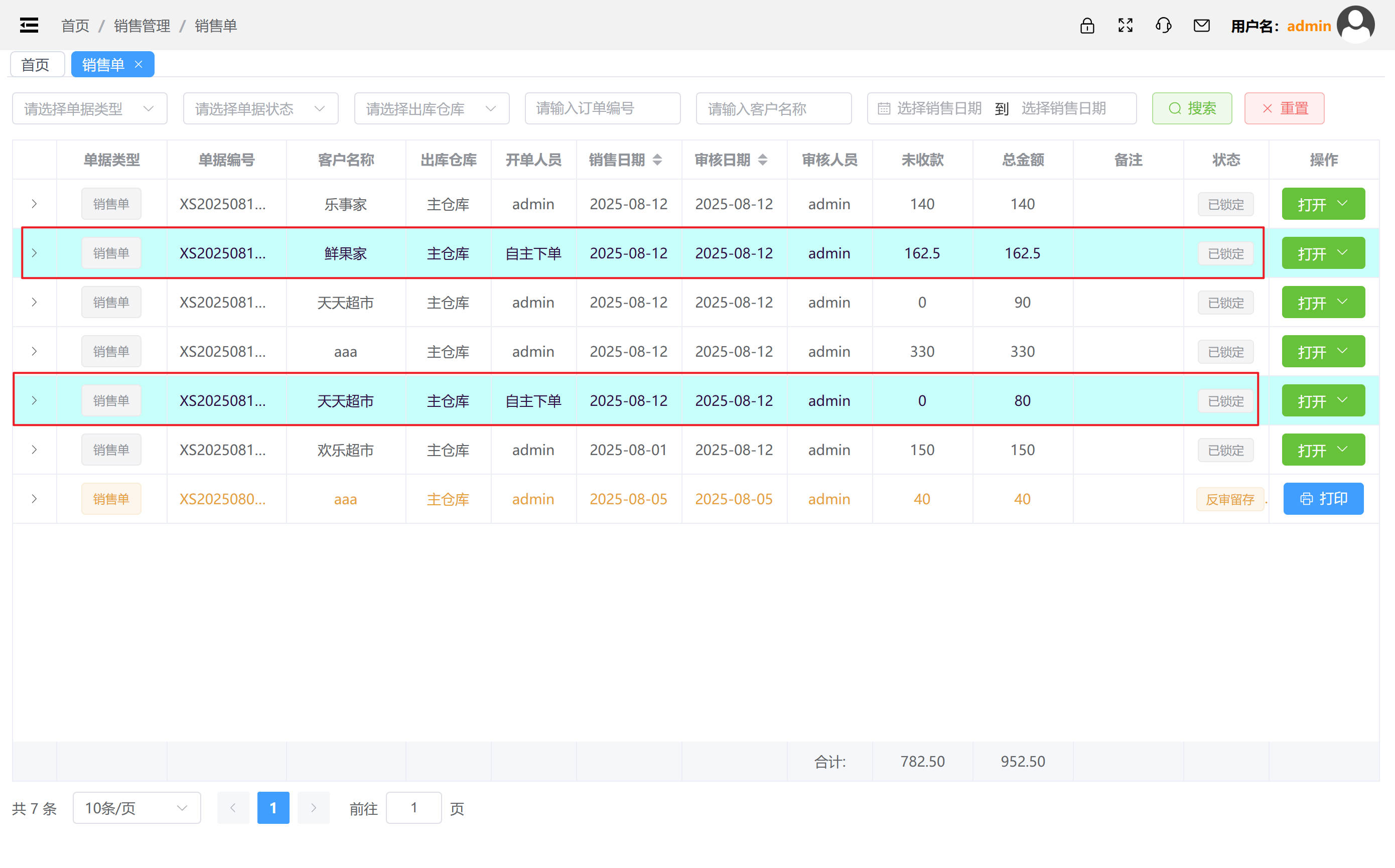Click calendar icon in sales date picker
This screenshot has width=1395, height=868.
pos(884,108)
